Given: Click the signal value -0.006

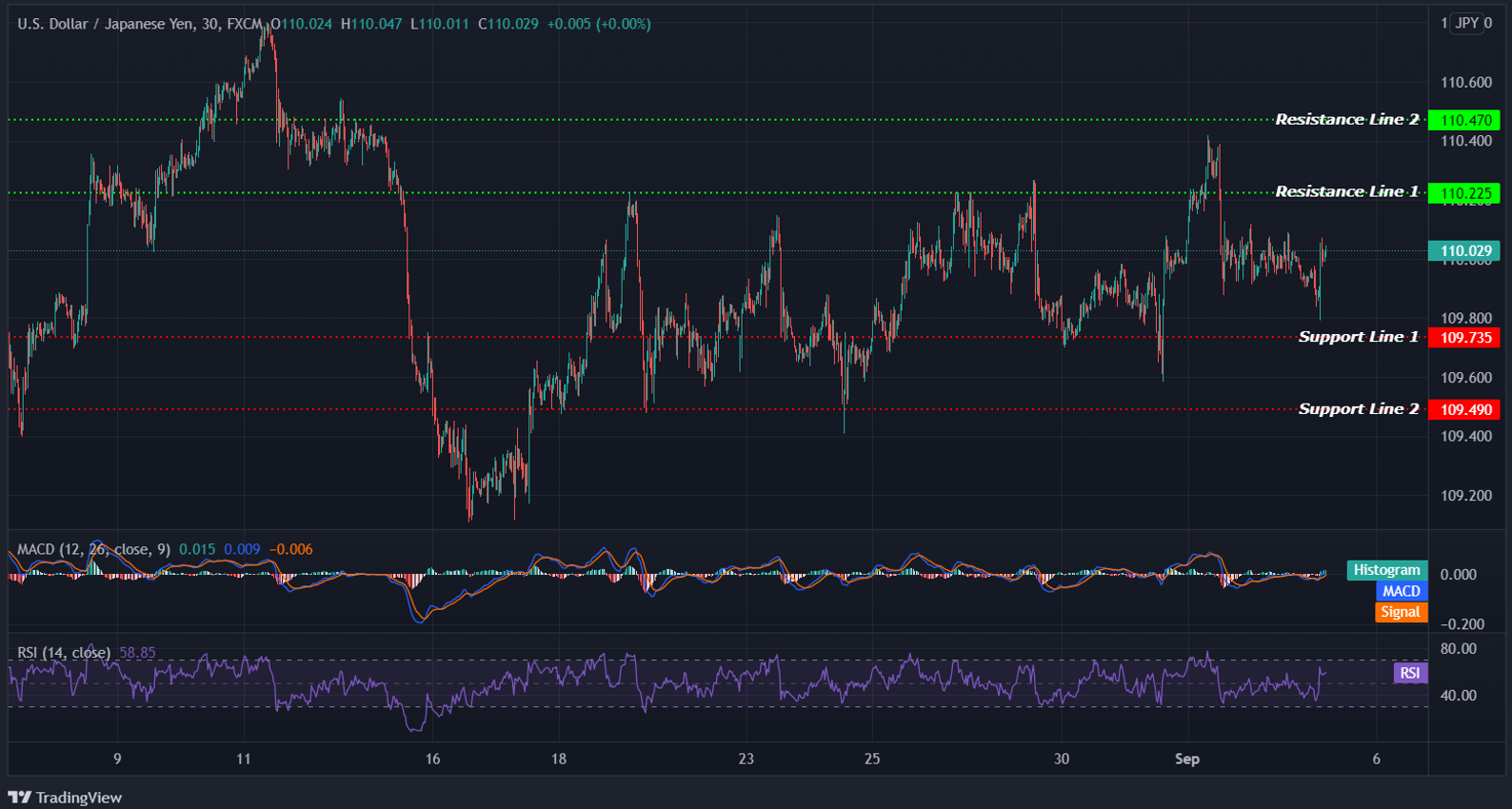Looking at the screenshot, I should (x=290, y=549).
